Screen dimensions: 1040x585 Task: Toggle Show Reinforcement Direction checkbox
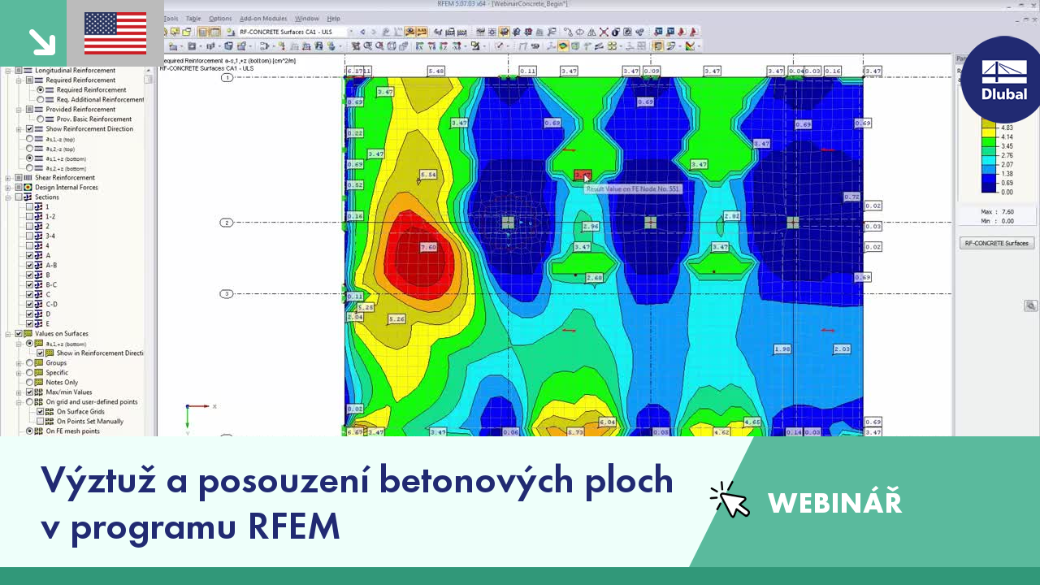(x=29, y=129)
